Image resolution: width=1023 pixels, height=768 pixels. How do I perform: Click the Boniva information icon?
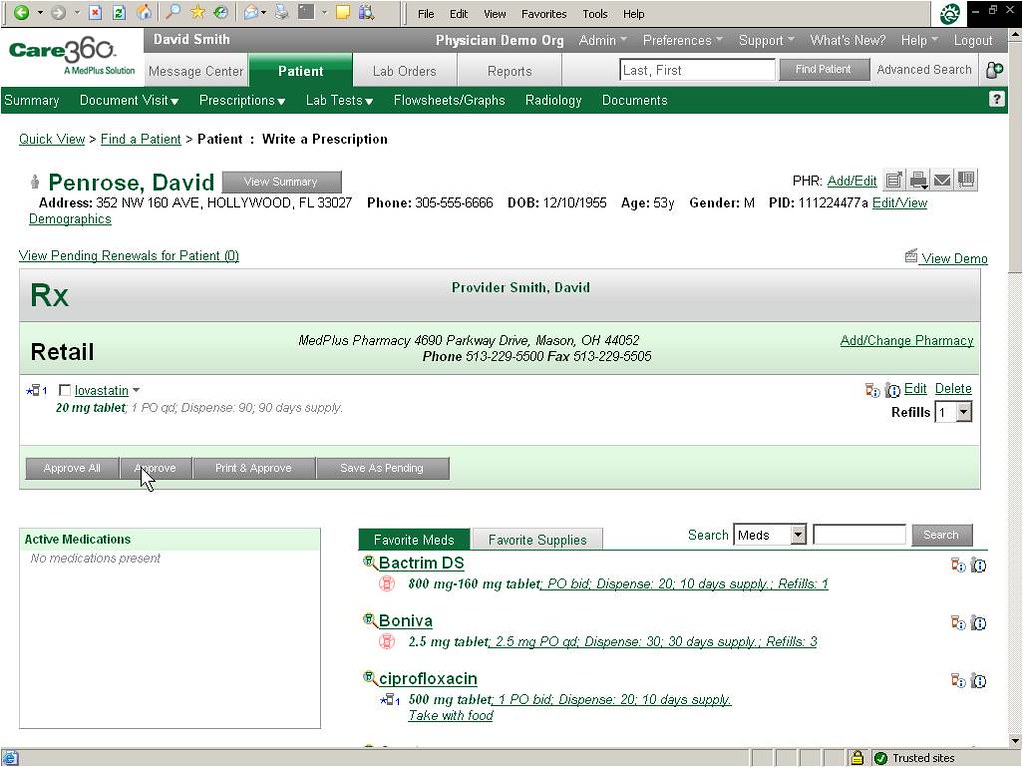point(978,623)
